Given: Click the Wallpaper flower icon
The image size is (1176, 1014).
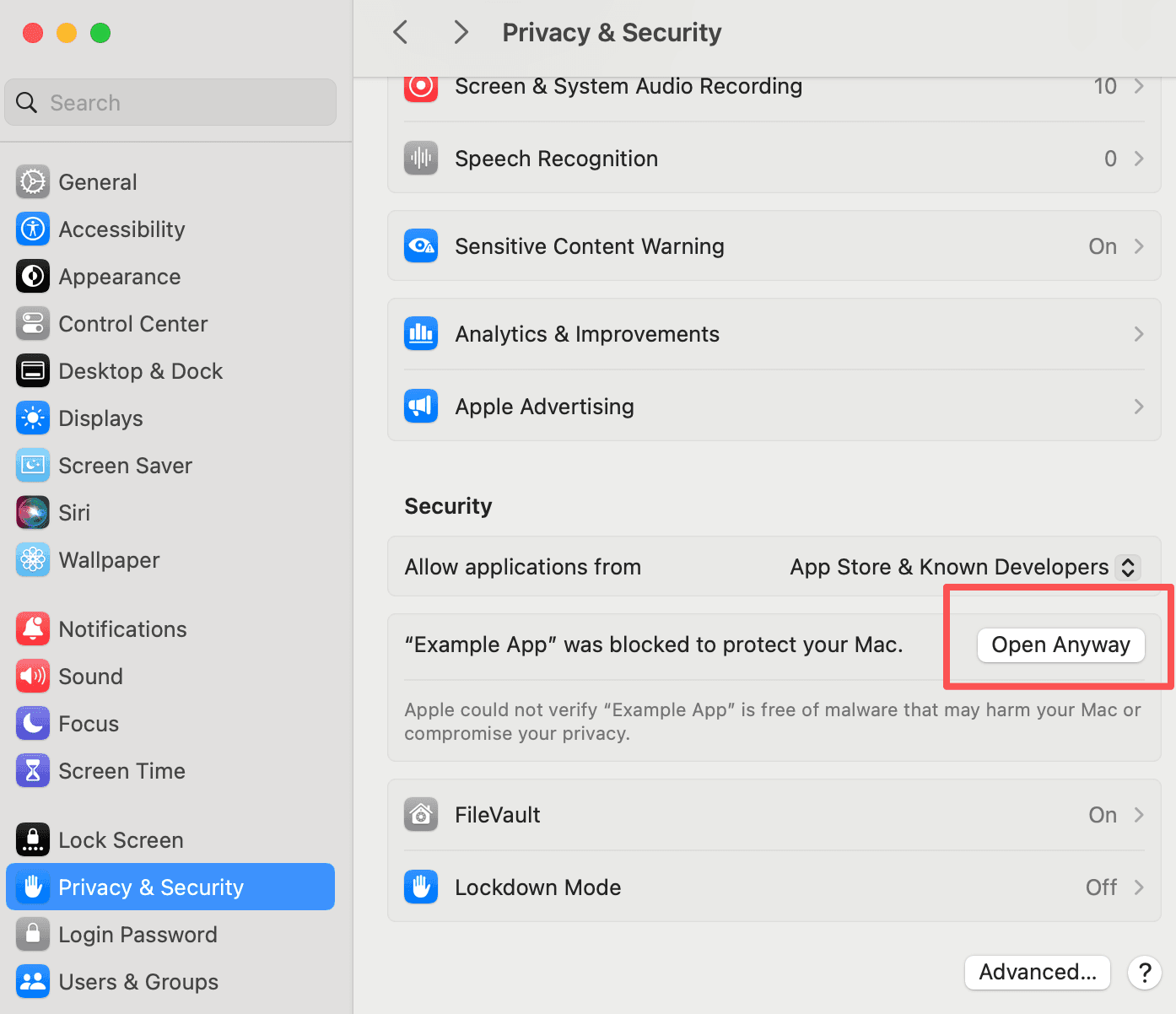Looking at the screenshot, I should click(x=33, y=560).
